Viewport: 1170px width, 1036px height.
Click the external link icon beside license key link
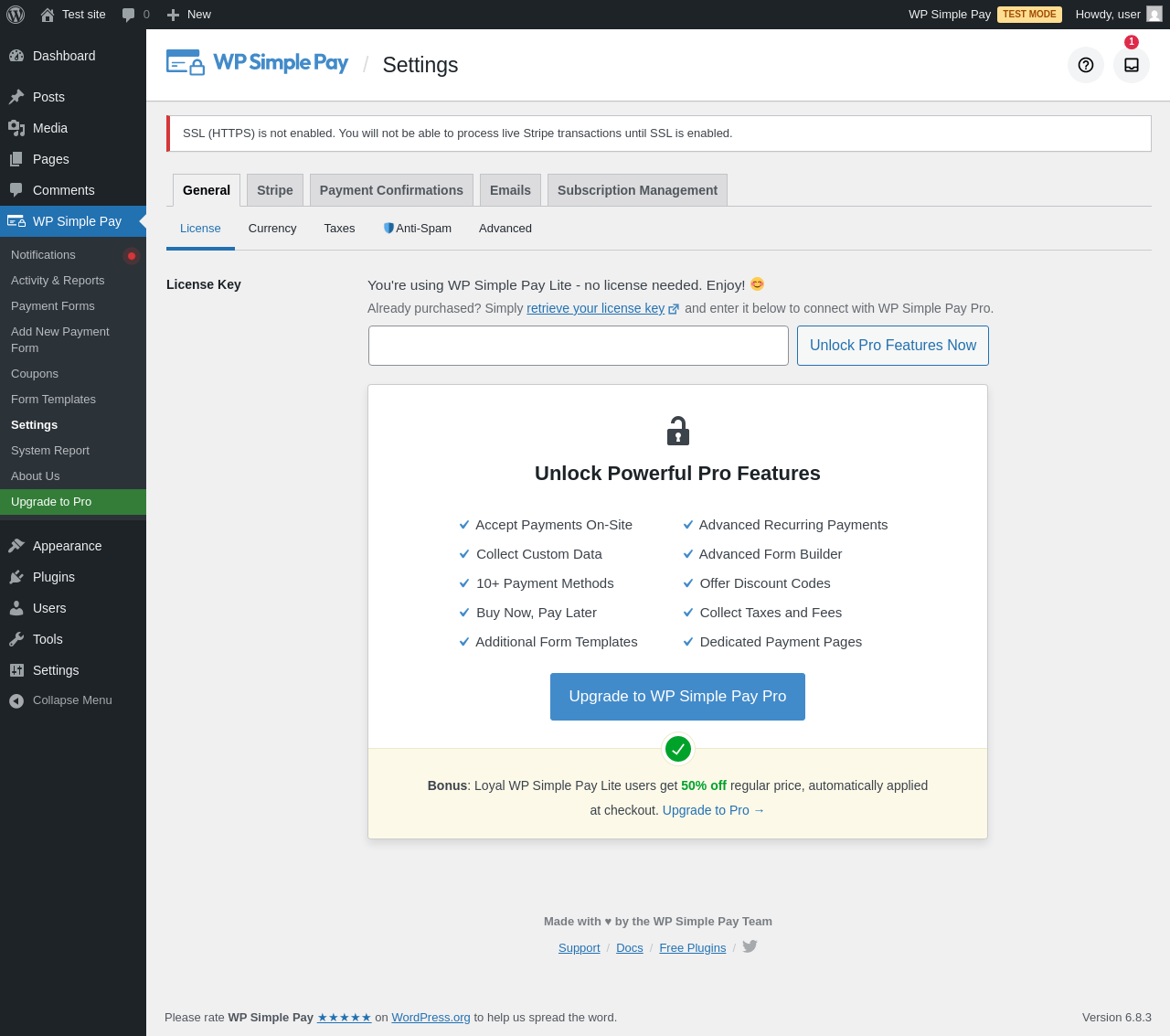674,309
